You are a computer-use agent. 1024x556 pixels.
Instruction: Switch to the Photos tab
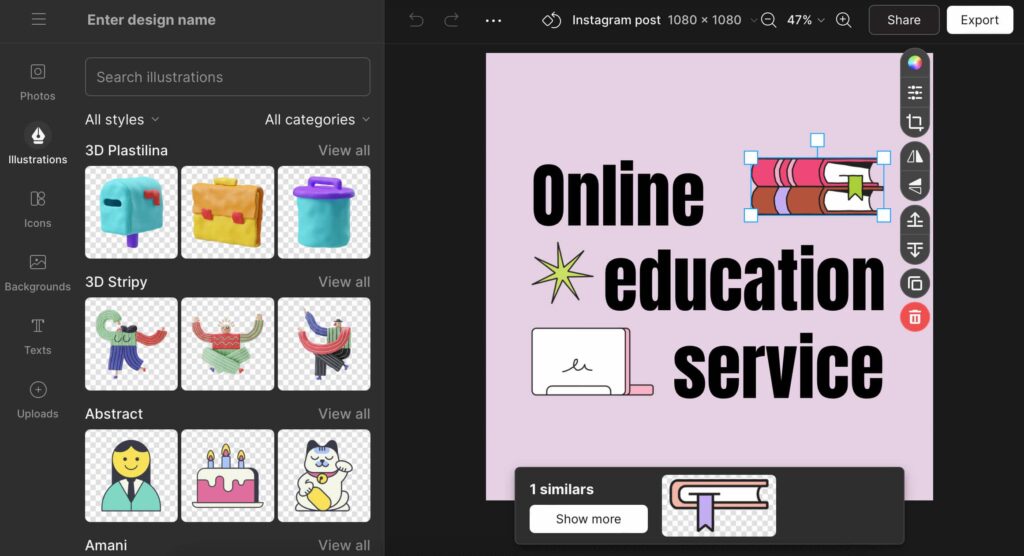38,81
